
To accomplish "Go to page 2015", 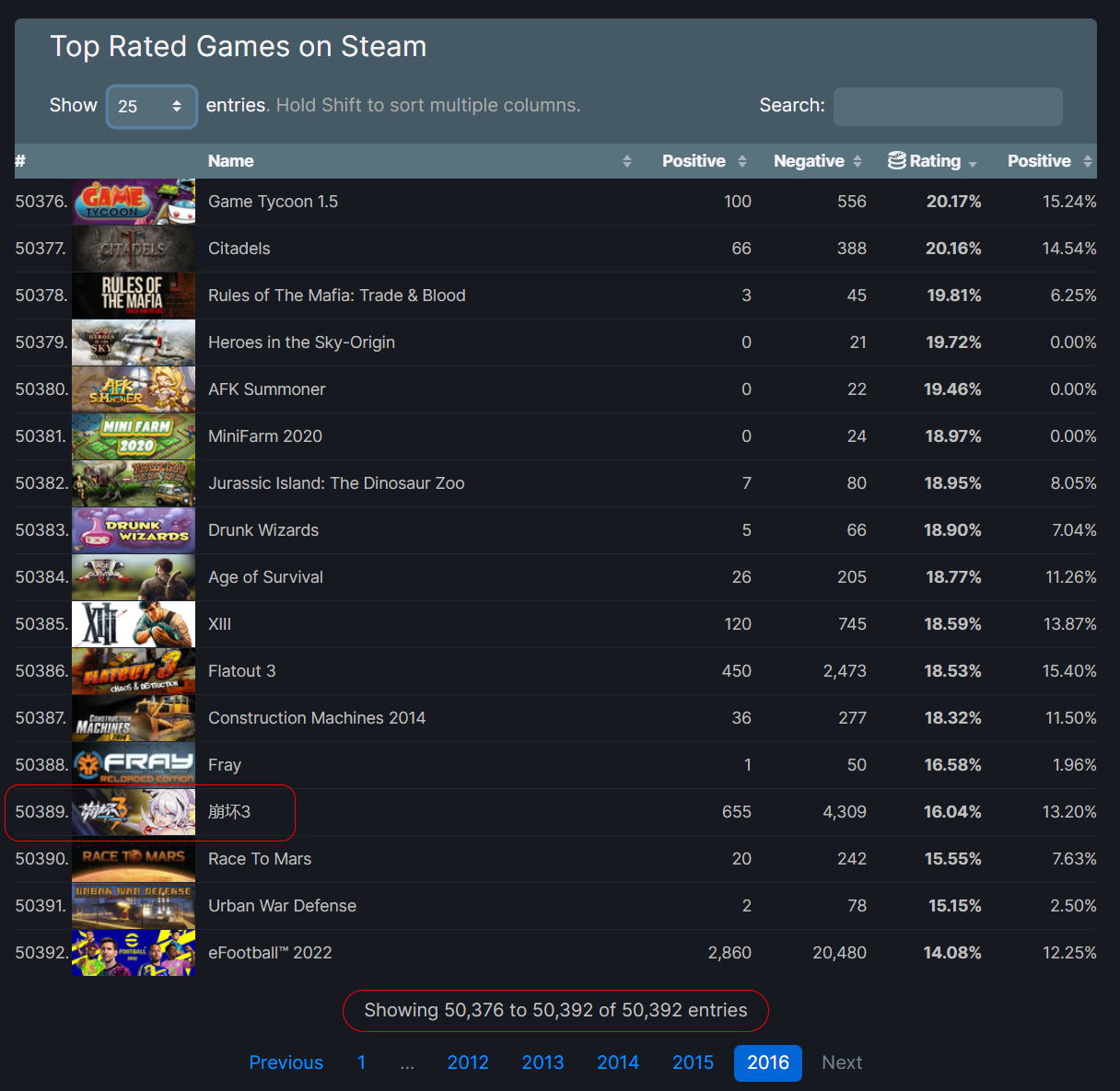I will (694, 1063).
